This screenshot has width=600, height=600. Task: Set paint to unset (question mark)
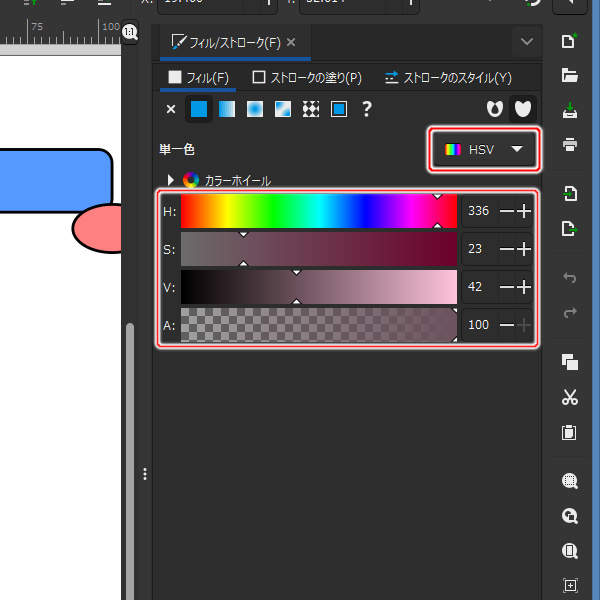point(367,109)
